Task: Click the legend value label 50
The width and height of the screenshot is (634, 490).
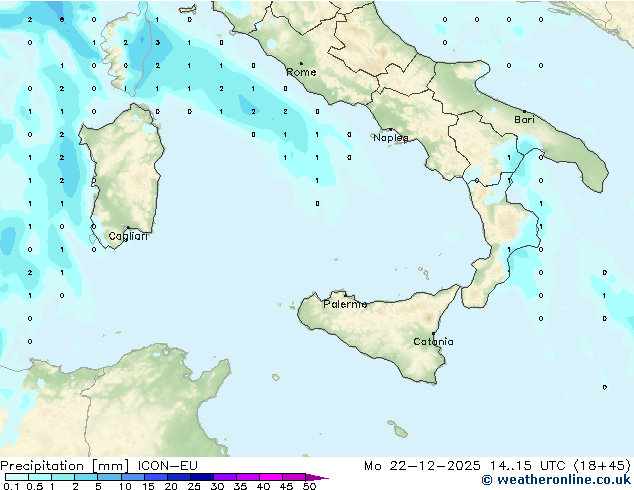Action: tap(310, 486)
